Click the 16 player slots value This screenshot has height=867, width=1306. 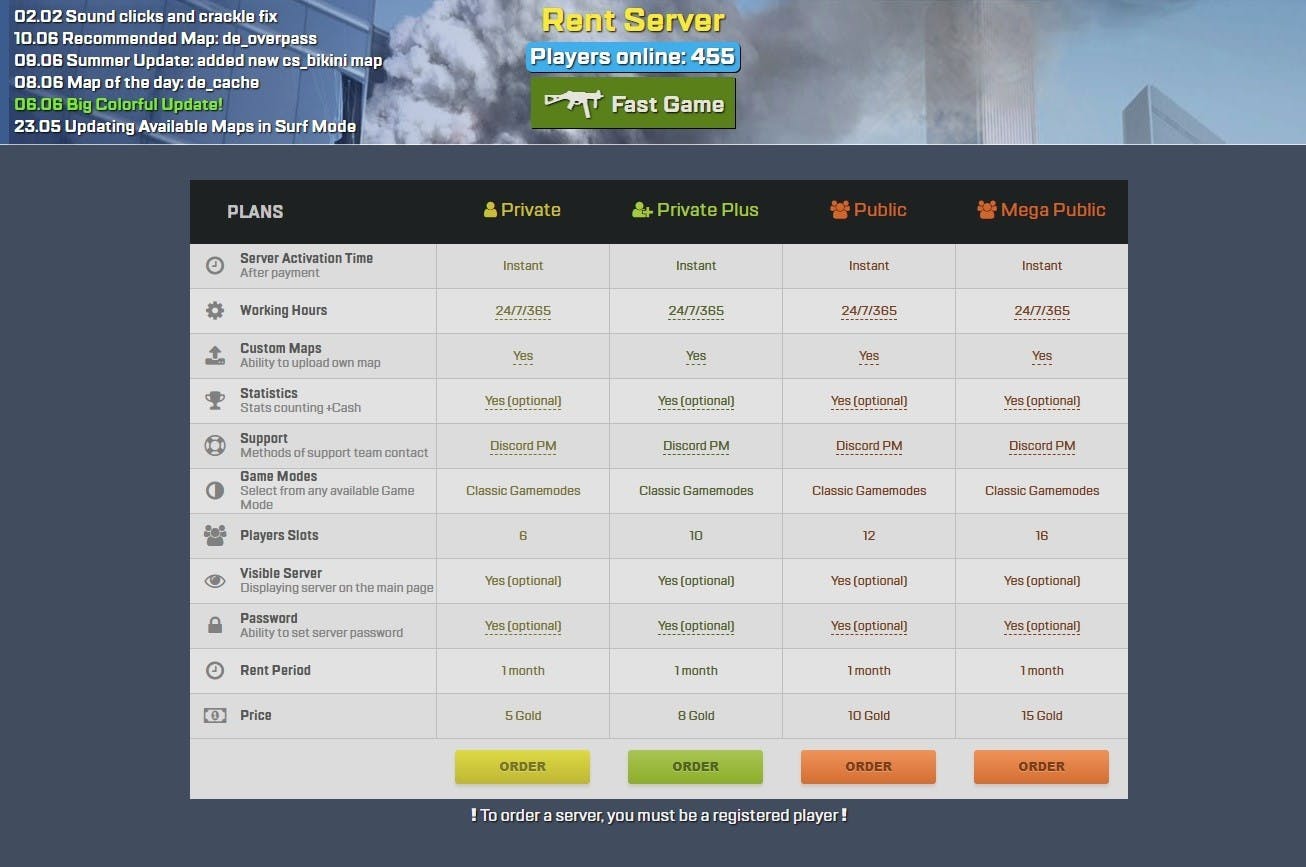coord(1042,536)
